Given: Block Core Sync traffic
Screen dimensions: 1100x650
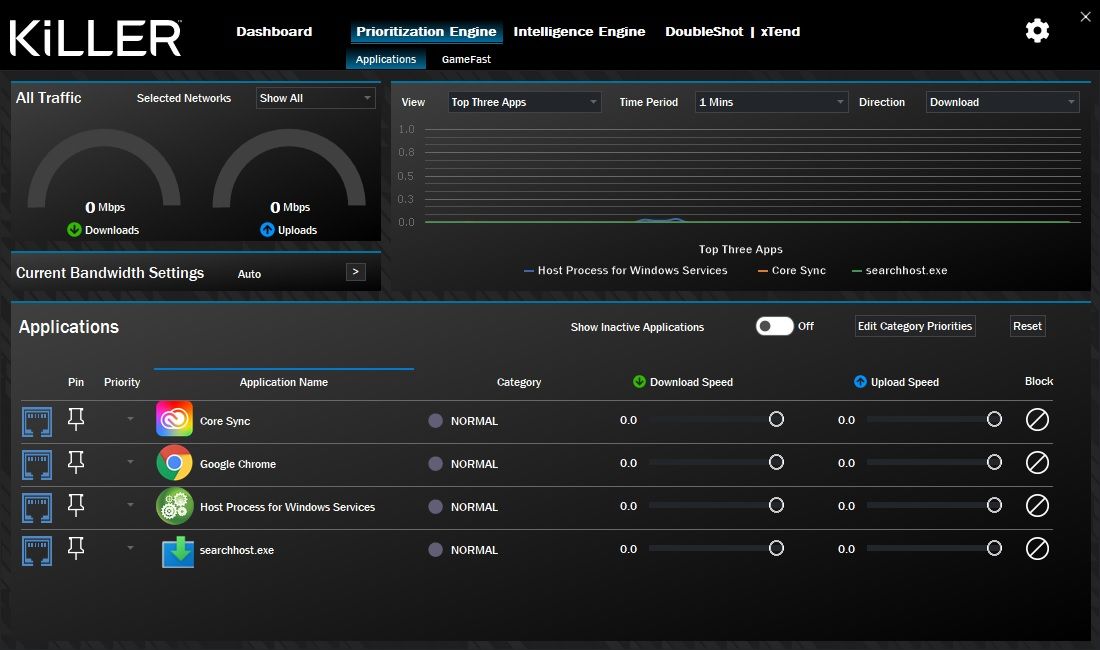Looking at the screenshot, I should [1037, 419].
